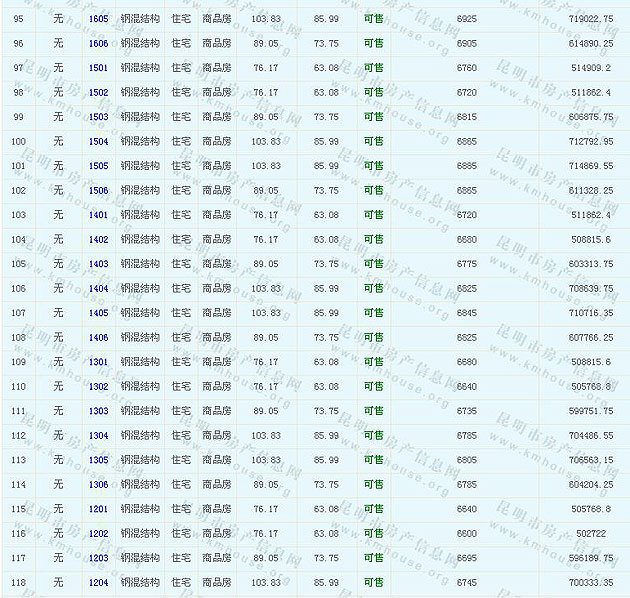
Task: Click 可售 status in row 112
Action: click(x=373, y=436)
